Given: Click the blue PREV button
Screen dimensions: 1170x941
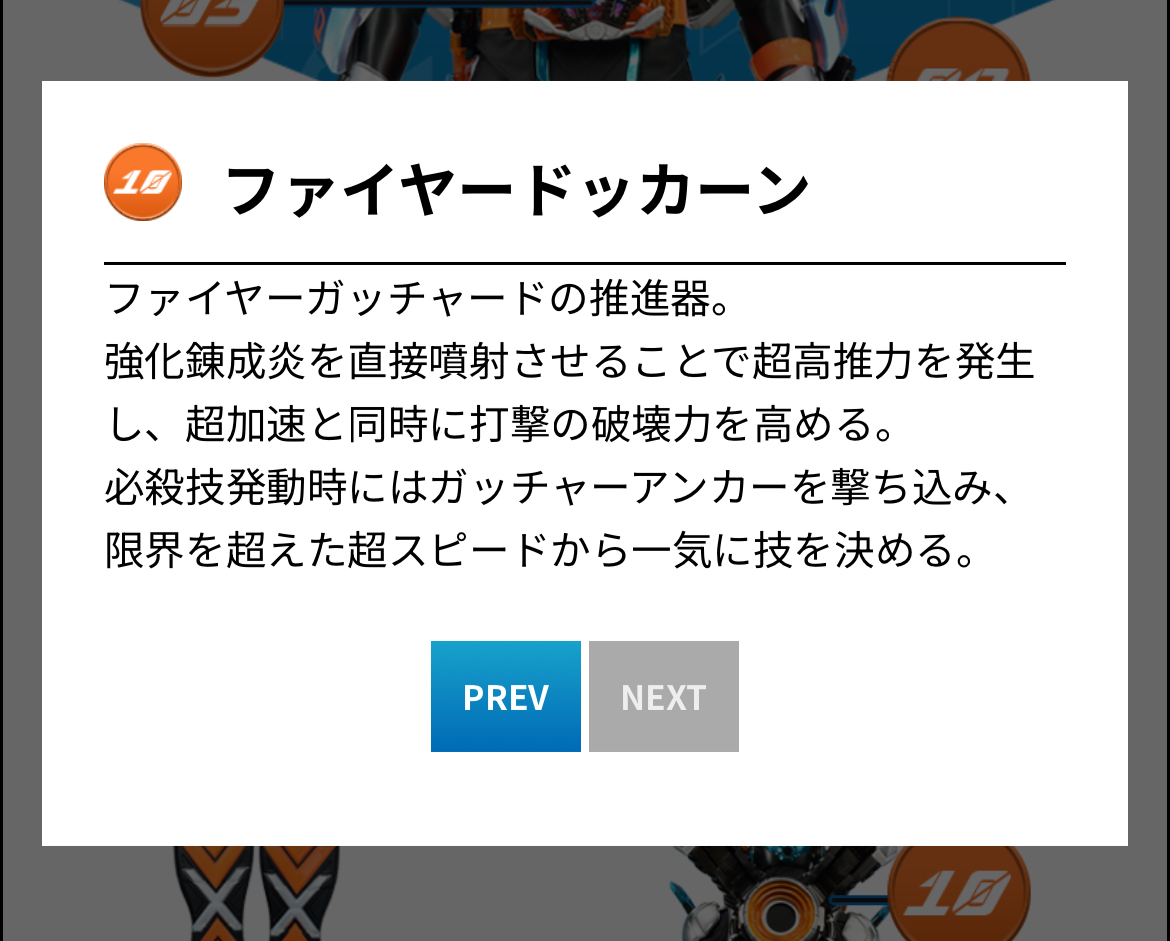Looking at the screenshot, I should coord(505,695).
